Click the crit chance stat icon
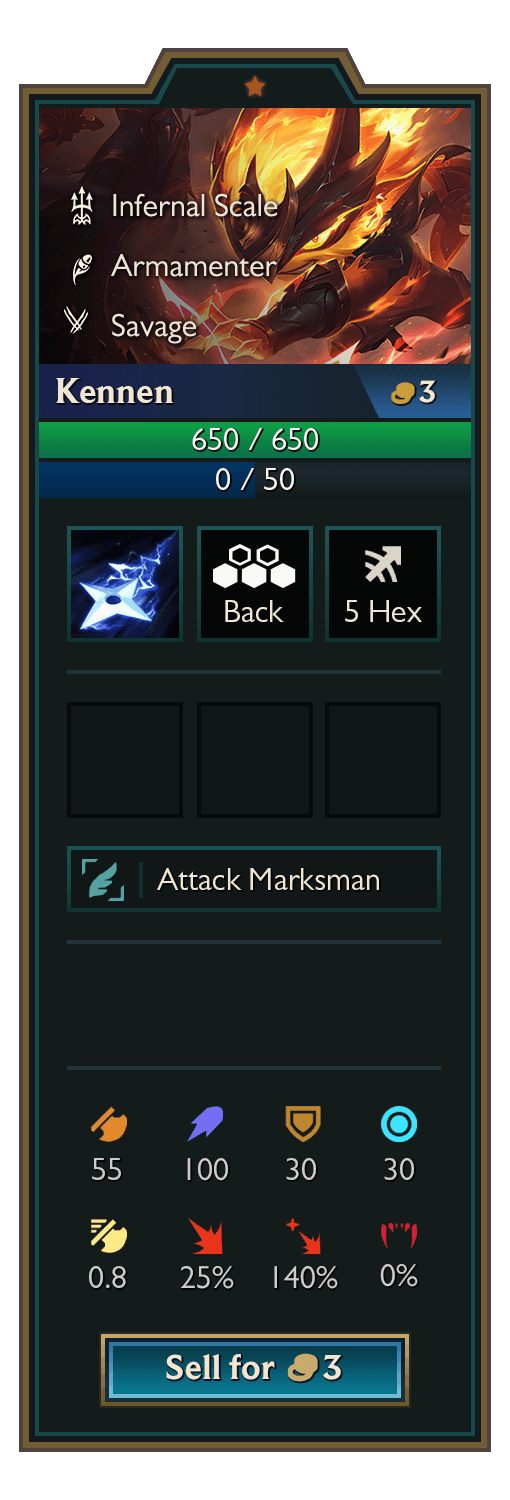The width and height of the screenshot is (510, 1500). [206, 1235]
